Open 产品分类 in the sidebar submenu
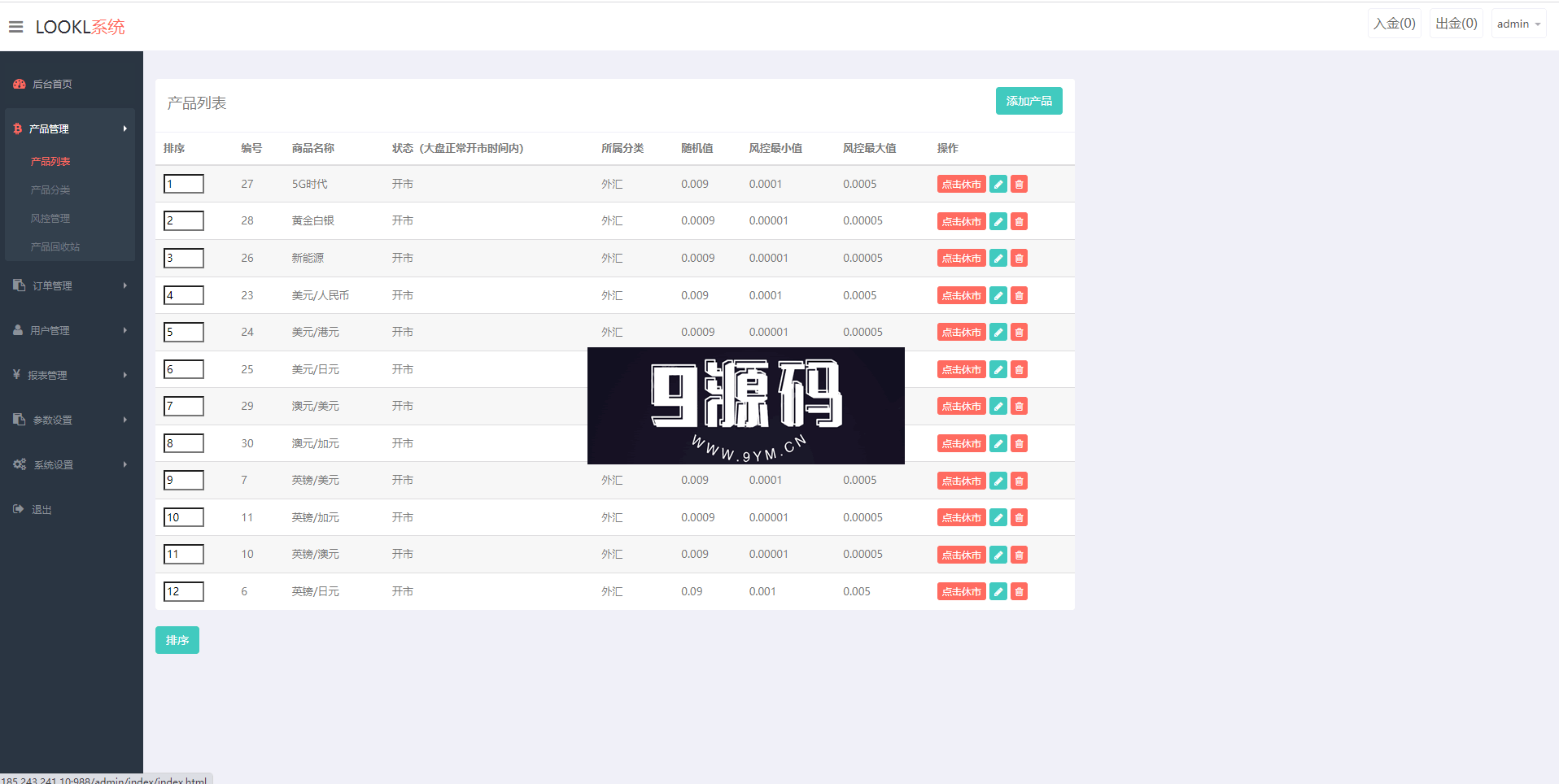The image size is (1559, 784). 50,189
